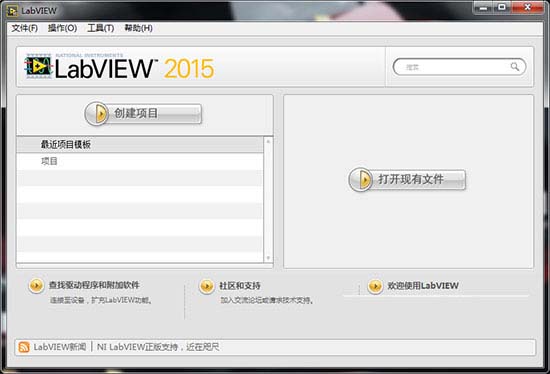Open LabVIEW新闻 news label

(x=60, y=347)
